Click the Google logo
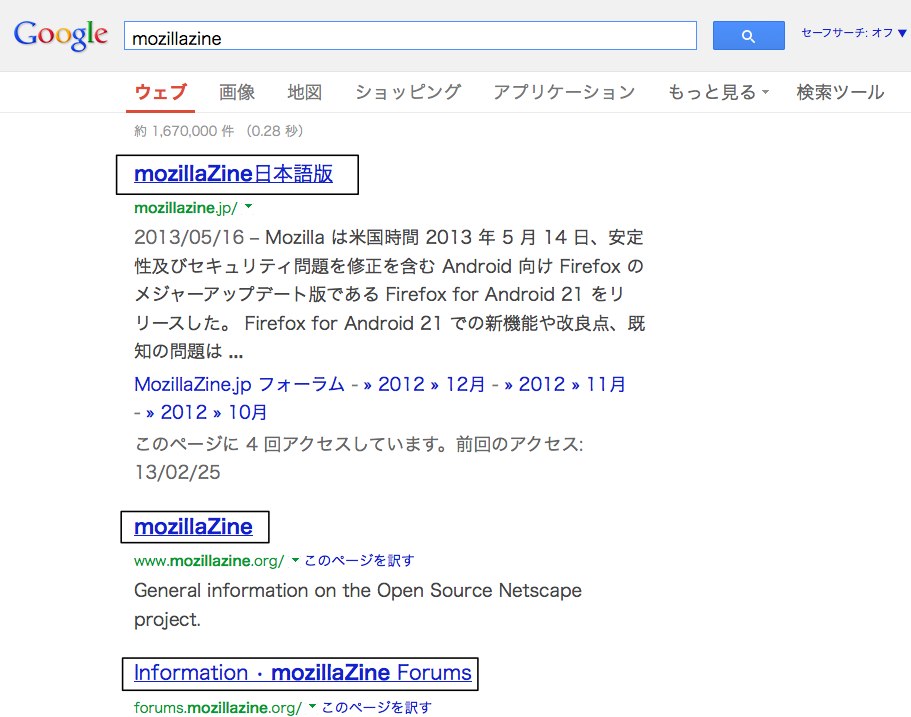Image resolution: width=911 pixels, height=717 pixels. tap(60, 35)
